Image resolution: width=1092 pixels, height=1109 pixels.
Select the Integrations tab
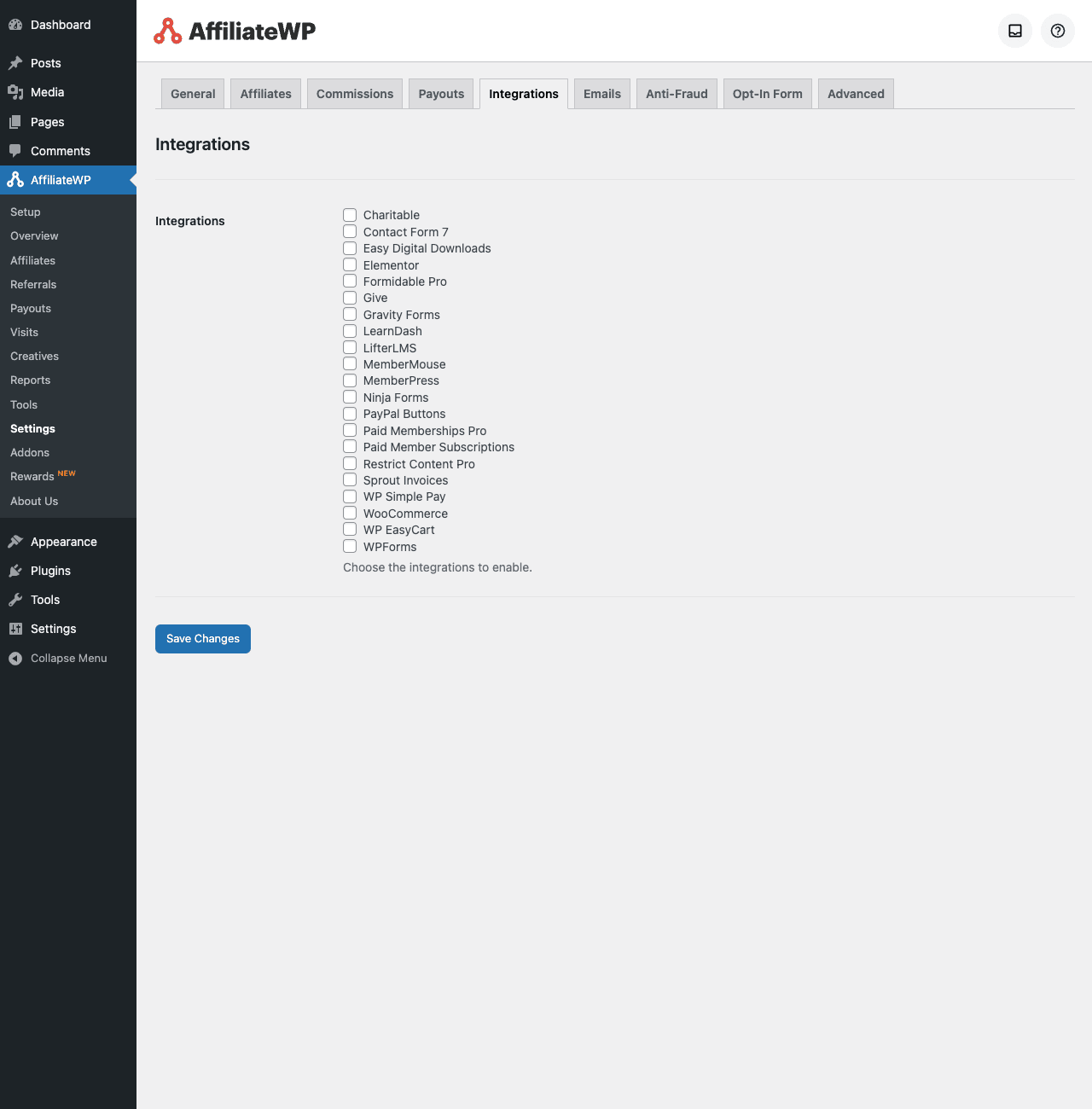click(x=524, y=94)
